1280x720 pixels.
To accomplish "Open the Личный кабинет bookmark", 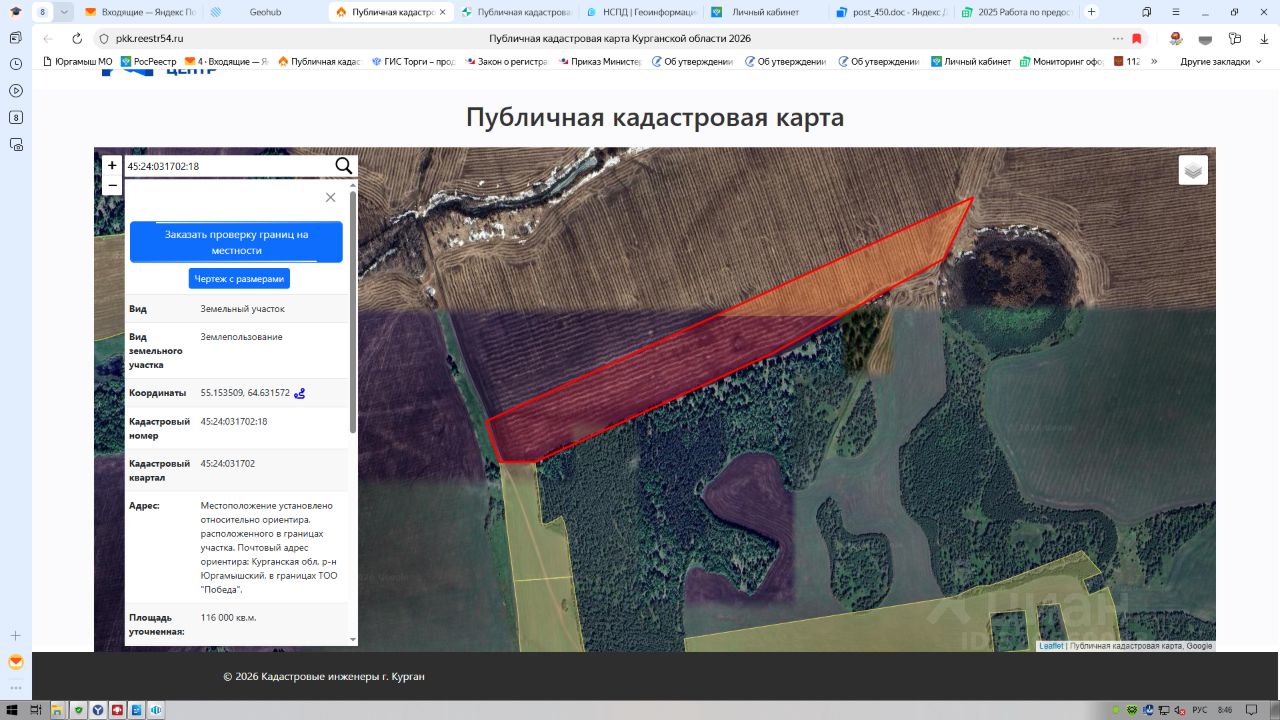I will point(971,61).
